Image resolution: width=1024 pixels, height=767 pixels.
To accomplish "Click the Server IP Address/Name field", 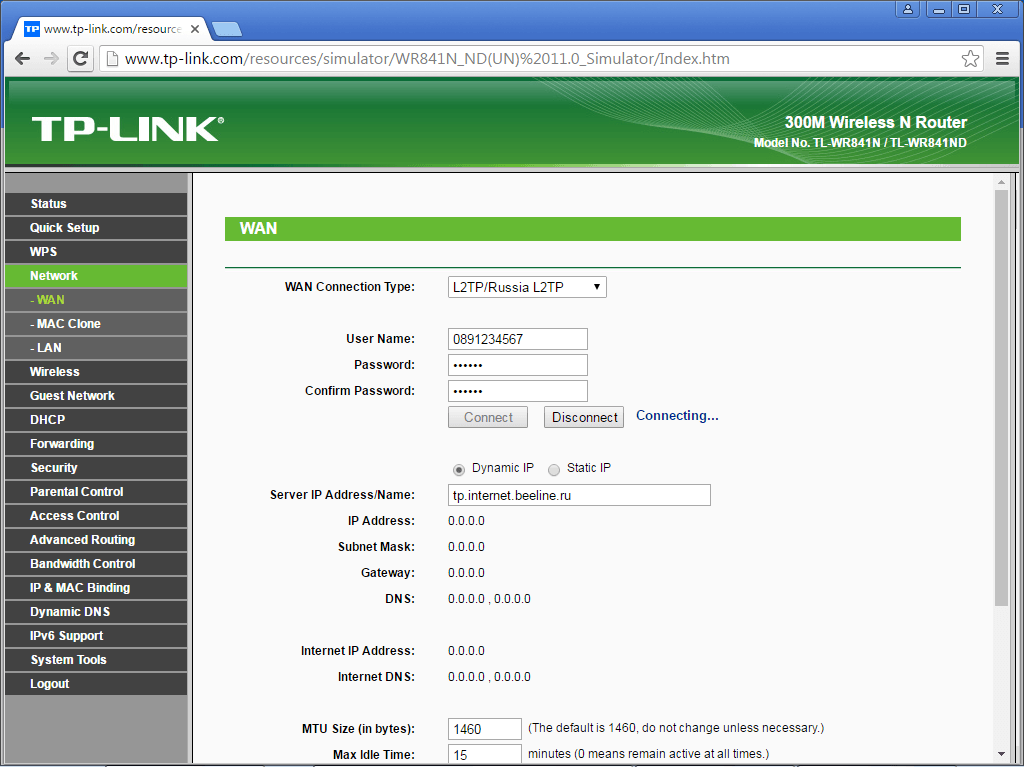I will tap(579, 495).
